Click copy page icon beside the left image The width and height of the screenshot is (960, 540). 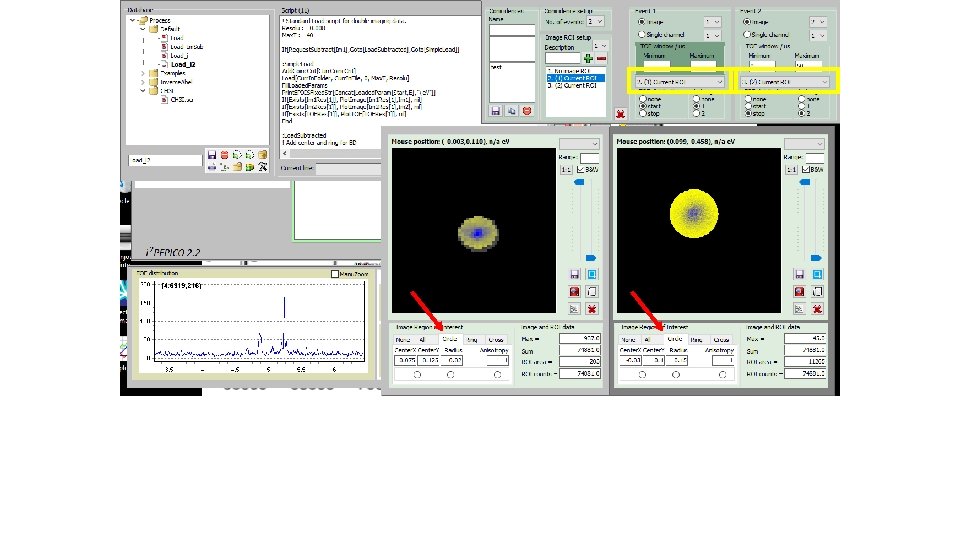click(592, 291)
